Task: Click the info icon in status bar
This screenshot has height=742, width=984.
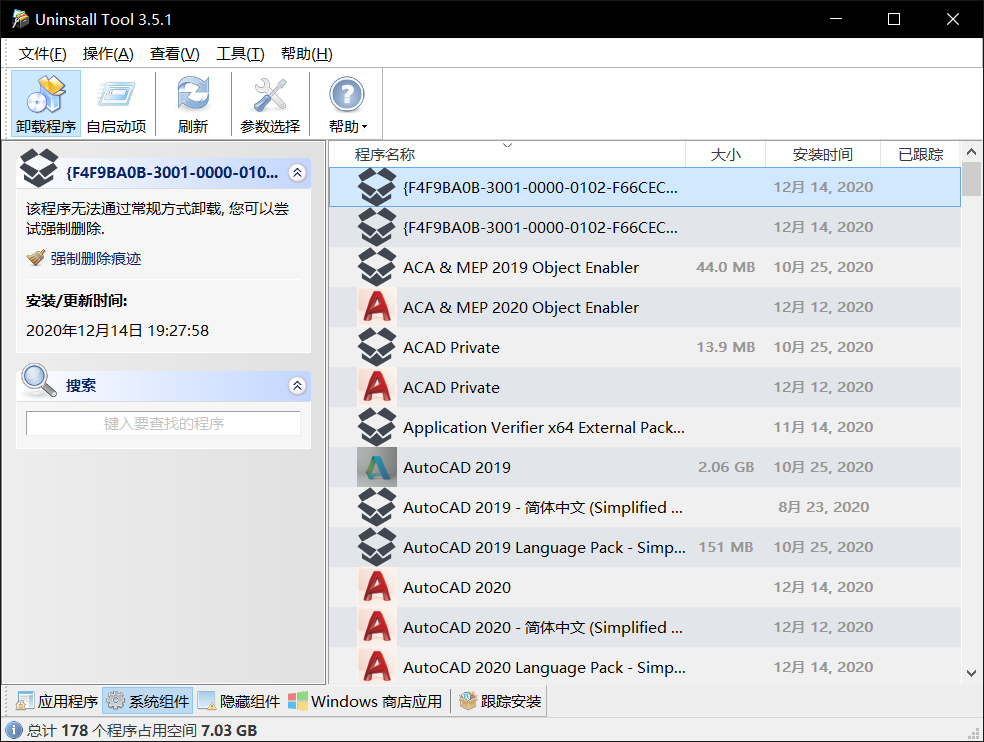Action: click(14, 730)
